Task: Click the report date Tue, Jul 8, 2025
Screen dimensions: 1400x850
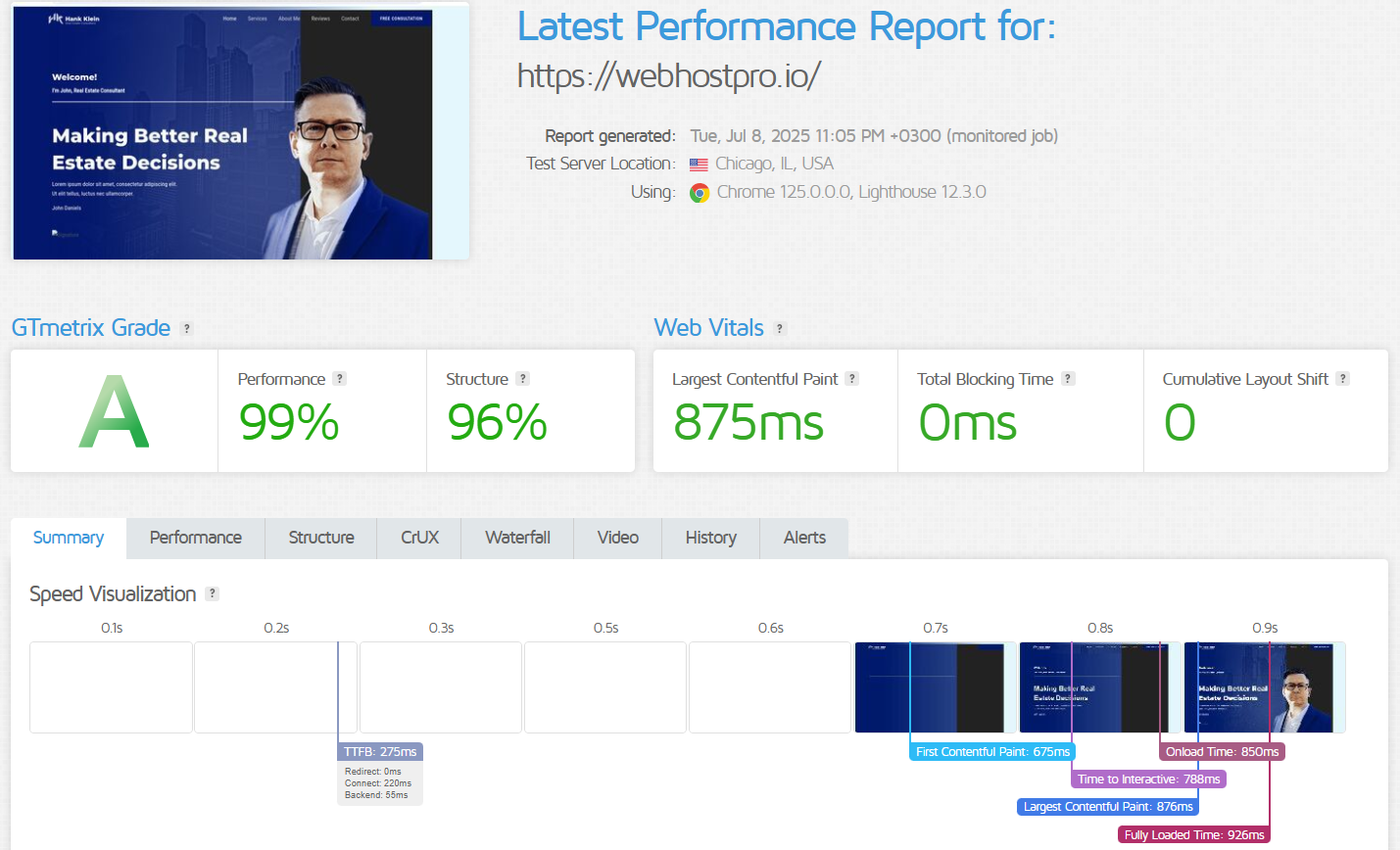Action: coord(874,136)
